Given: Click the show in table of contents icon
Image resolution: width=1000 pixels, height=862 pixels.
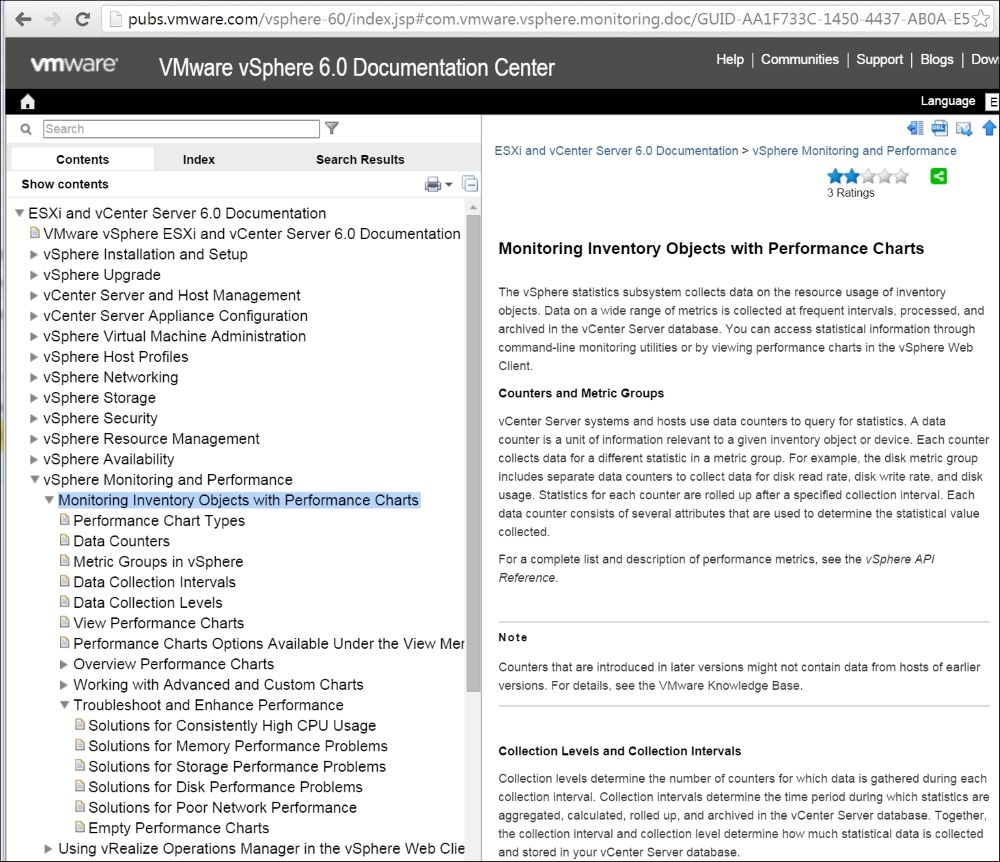Looking at the screenshot, I should pos(915,128).
